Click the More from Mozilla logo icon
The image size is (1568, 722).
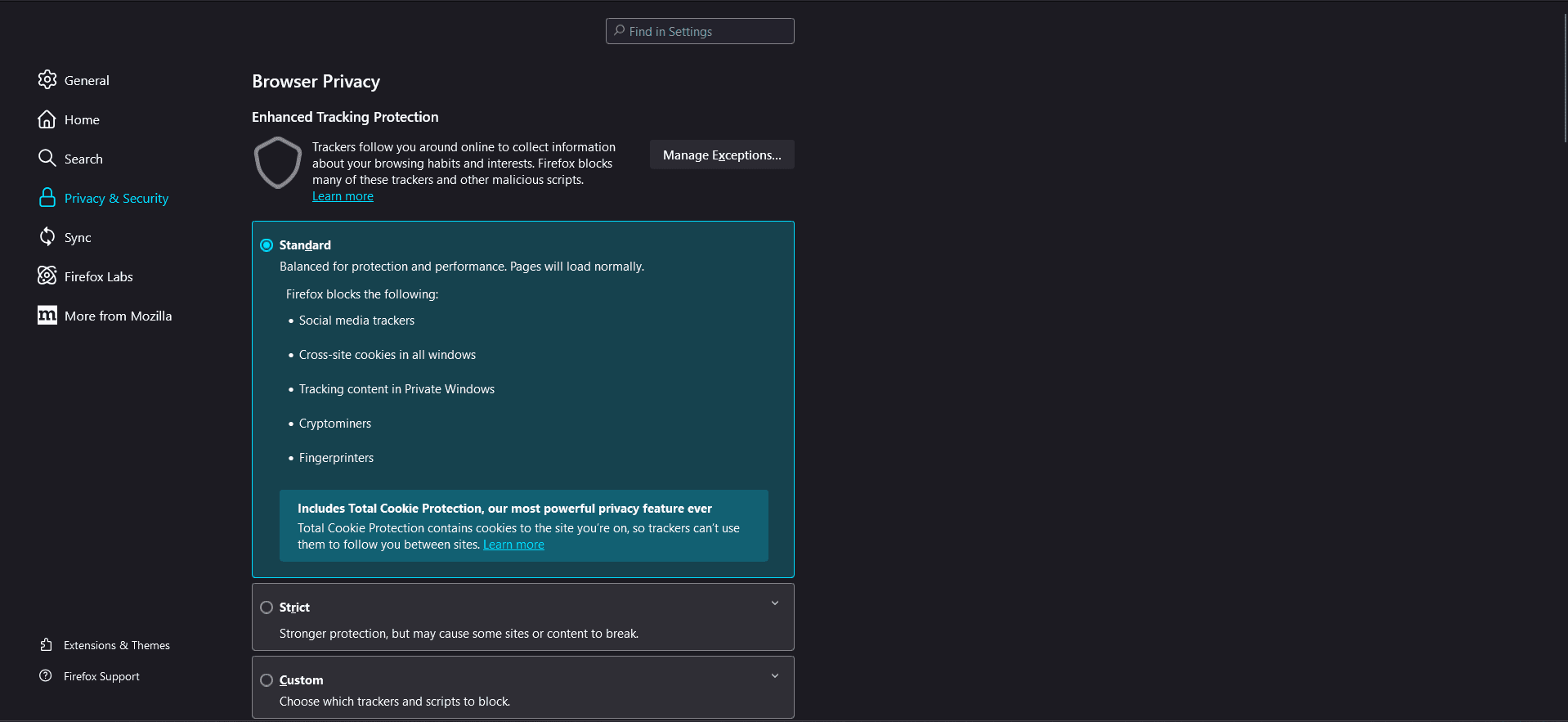(47, 316)
